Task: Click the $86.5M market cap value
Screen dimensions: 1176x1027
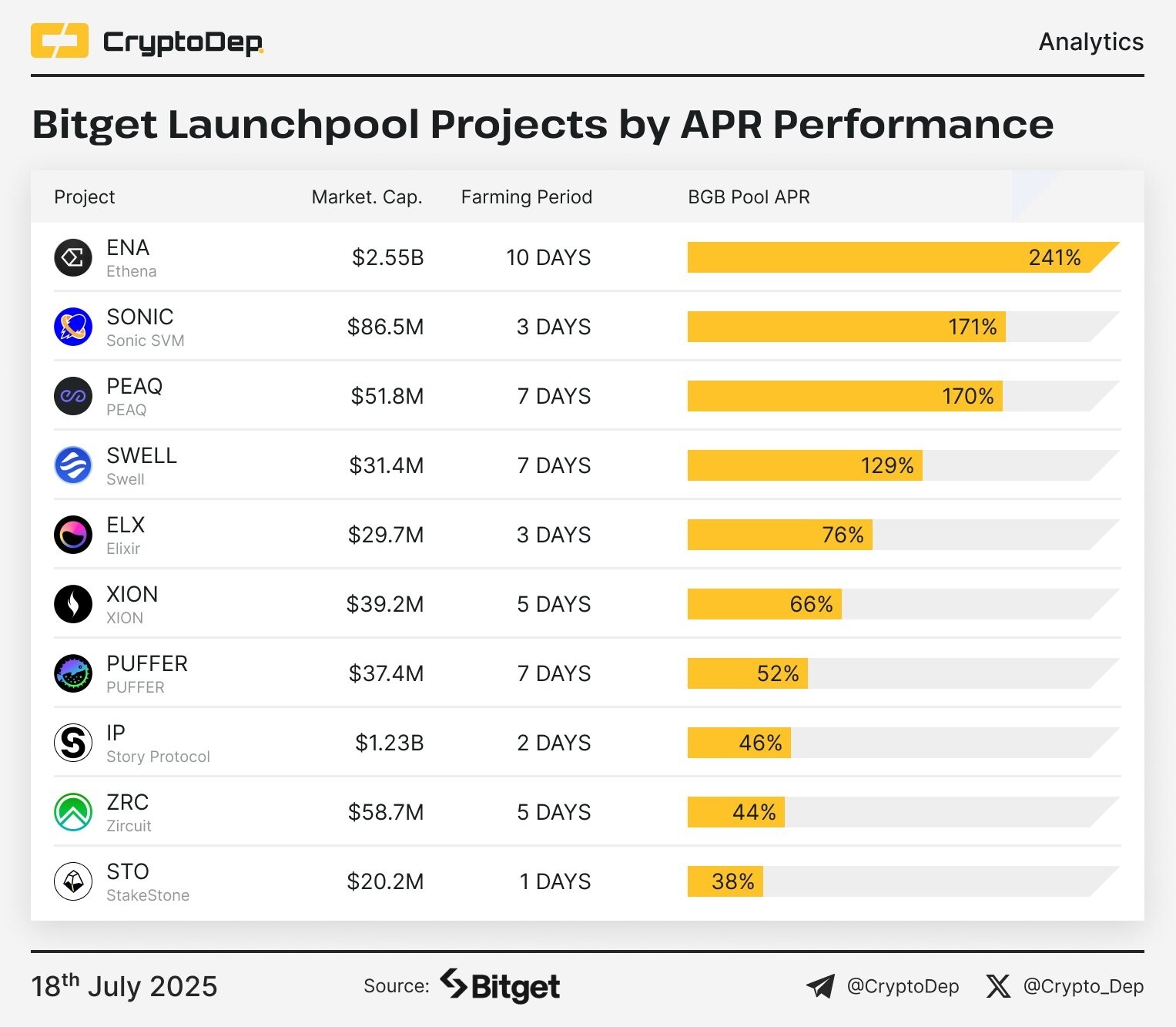Action: tap(385, 327)
